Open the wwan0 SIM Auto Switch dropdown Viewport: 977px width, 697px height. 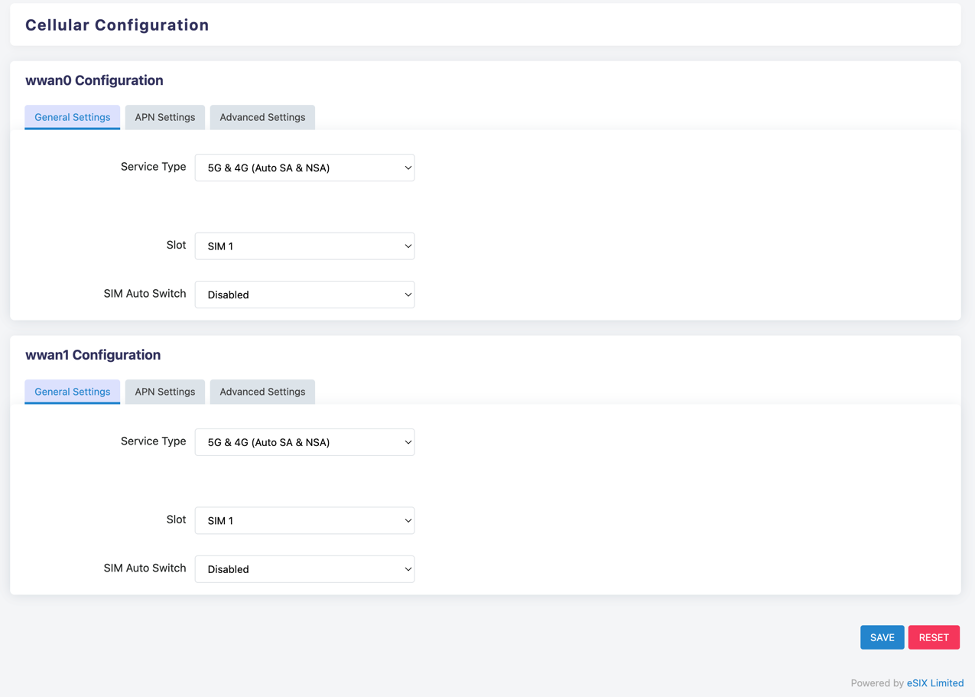[x=305, y=294]
